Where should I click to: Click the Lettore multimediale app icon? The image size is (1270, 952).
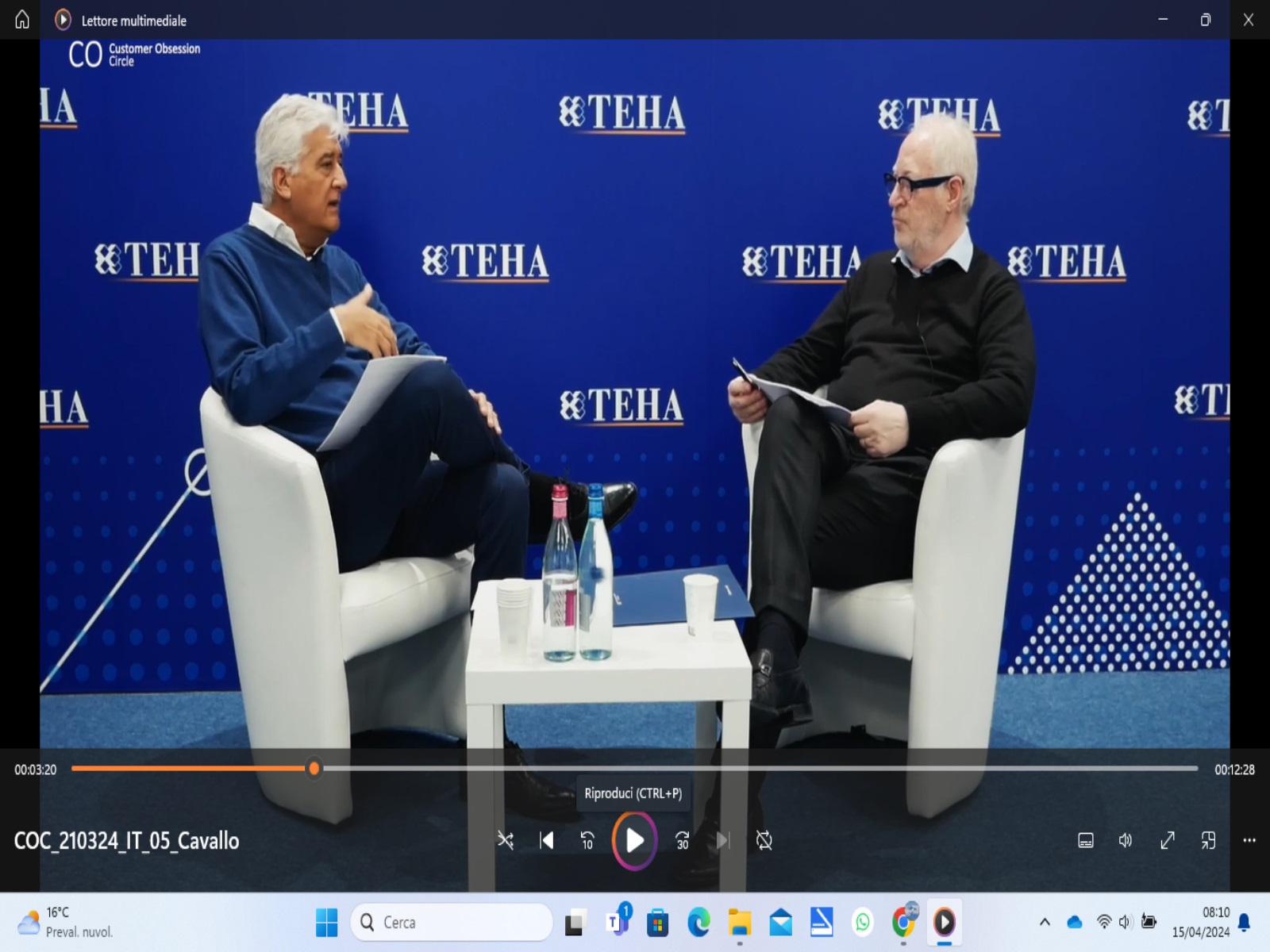[x=63, y=20]
